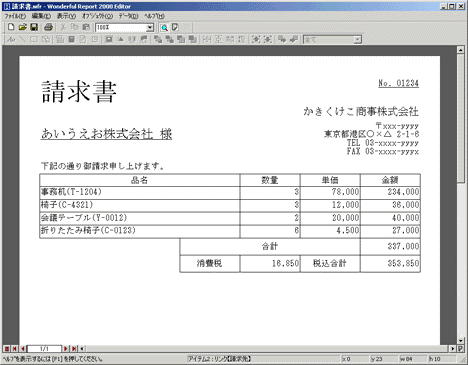The width and height of the screenshot is (468, 365).
Task: Click the red stop icon at bottom left
Action: pyautogui.click(x=7, y=349)
